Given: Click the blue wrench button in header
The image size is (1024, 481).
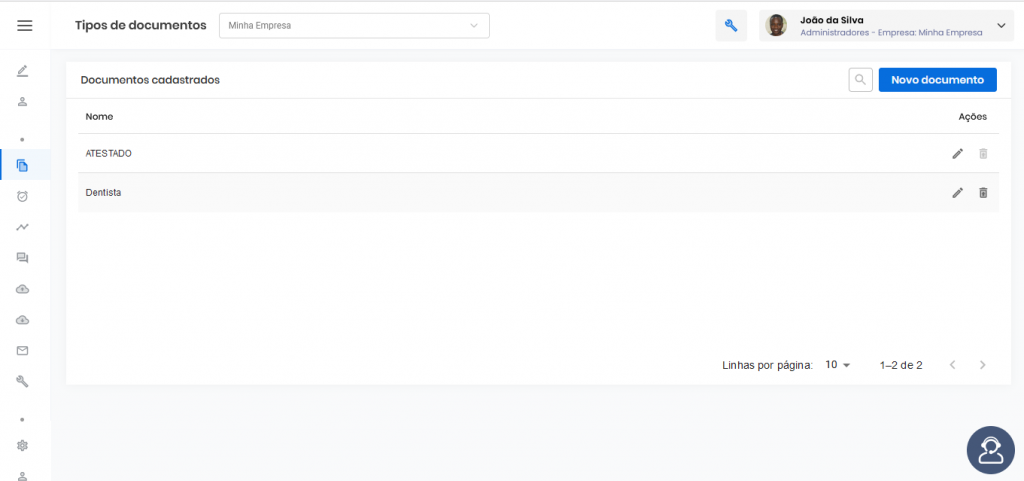Looking at the screenshot, I should point(731,26).
